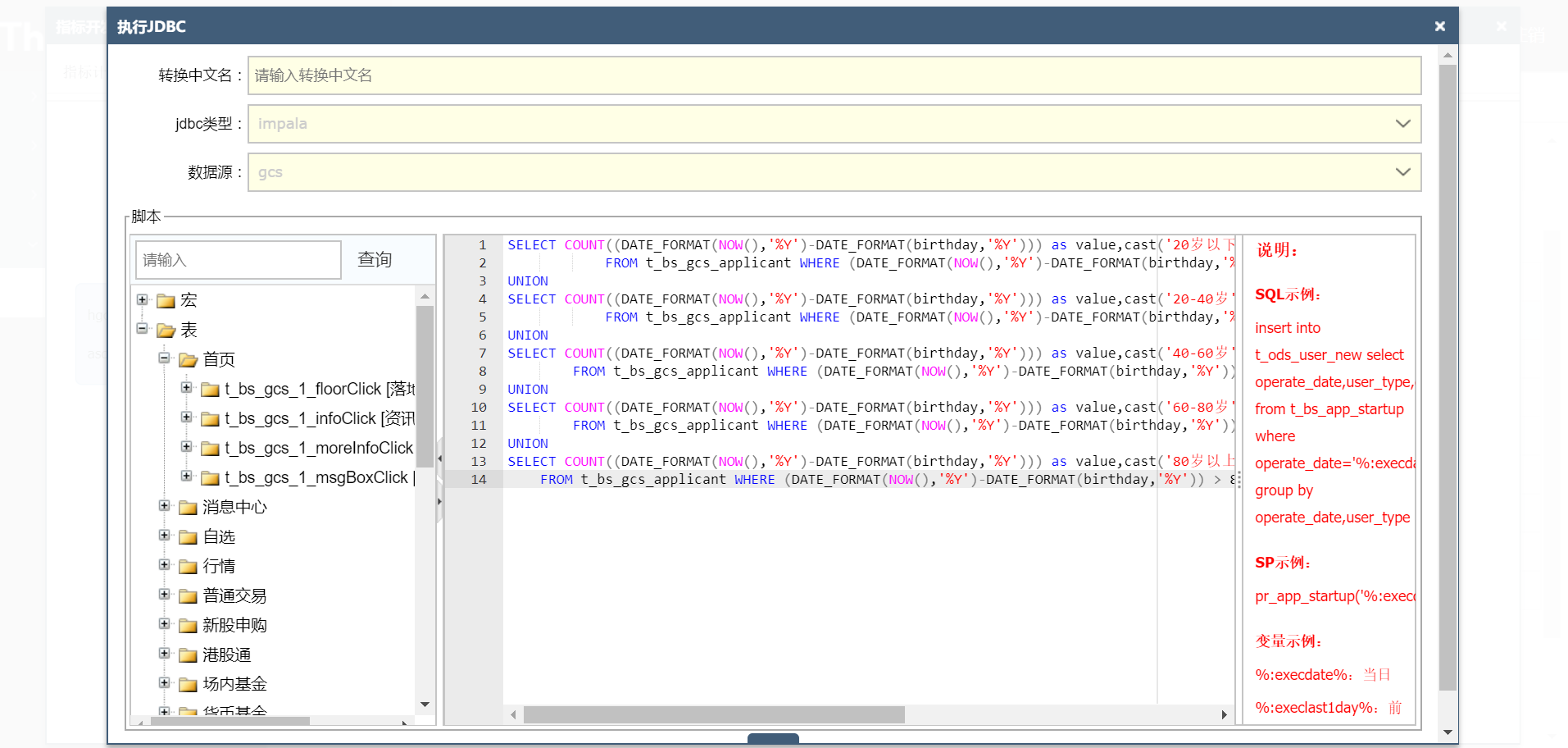Expand the 新股申购 tree node

(165, 624)
